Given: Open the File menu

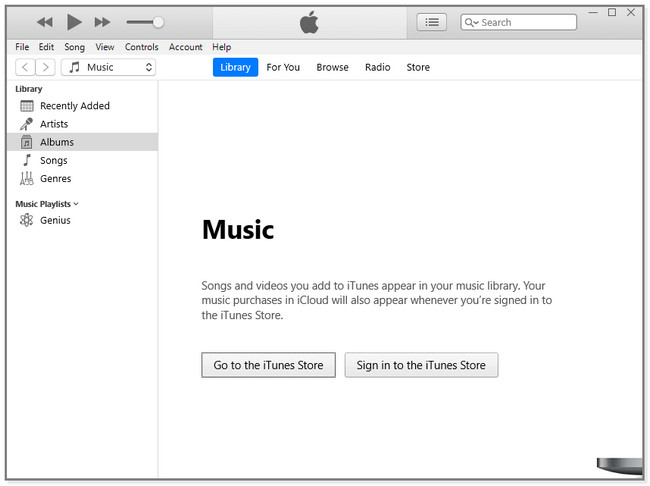Looking at the screenshot, I should tap(22, 47).
